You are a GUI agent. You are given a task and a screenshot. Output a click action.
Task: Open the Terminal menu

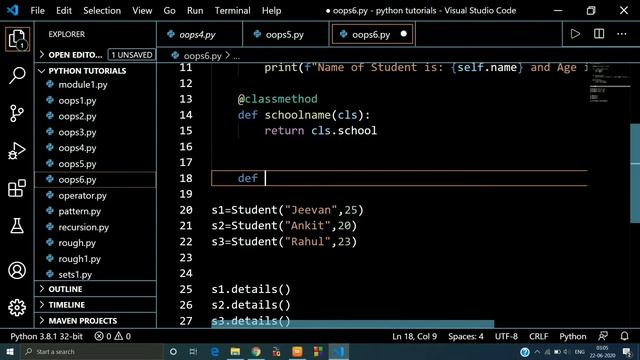coord(233,11)
